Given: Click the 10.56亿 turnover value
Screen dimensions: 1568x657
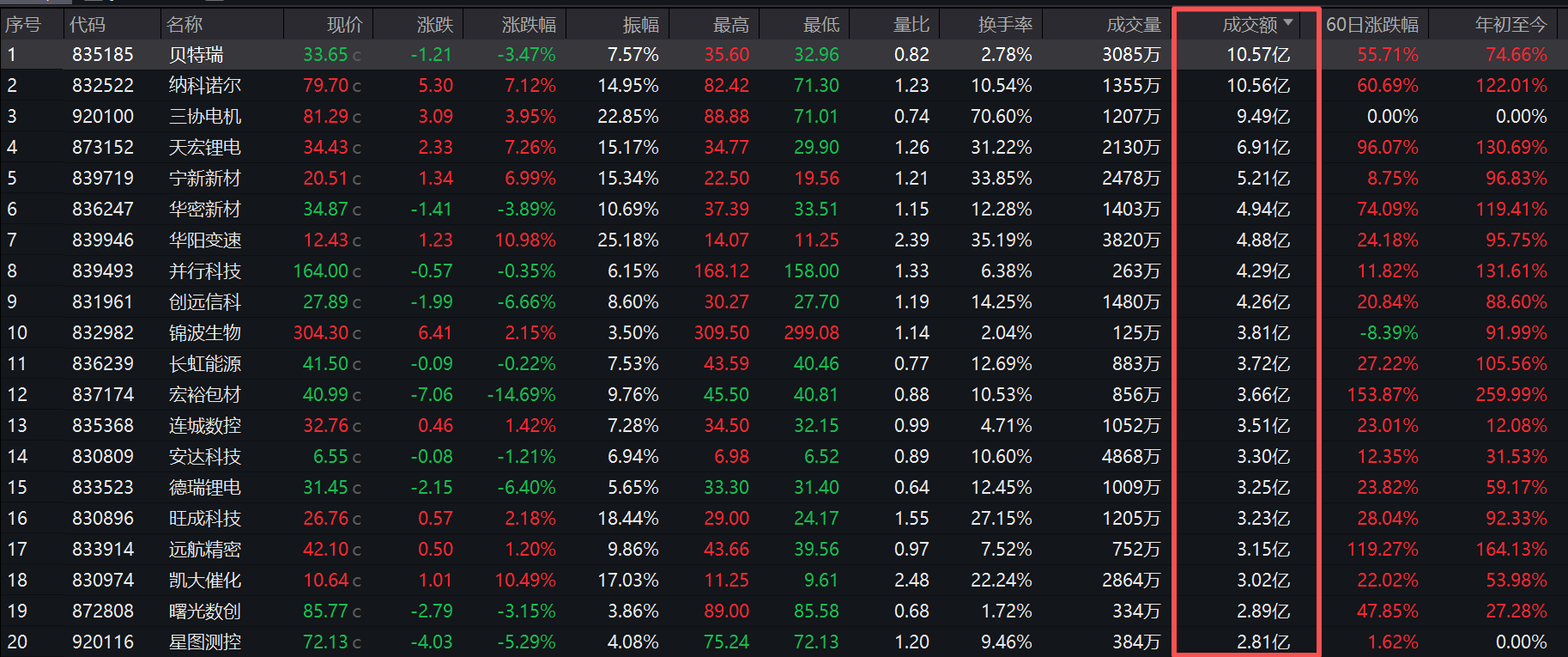Looking at the screenshot, I should 1258,86.
